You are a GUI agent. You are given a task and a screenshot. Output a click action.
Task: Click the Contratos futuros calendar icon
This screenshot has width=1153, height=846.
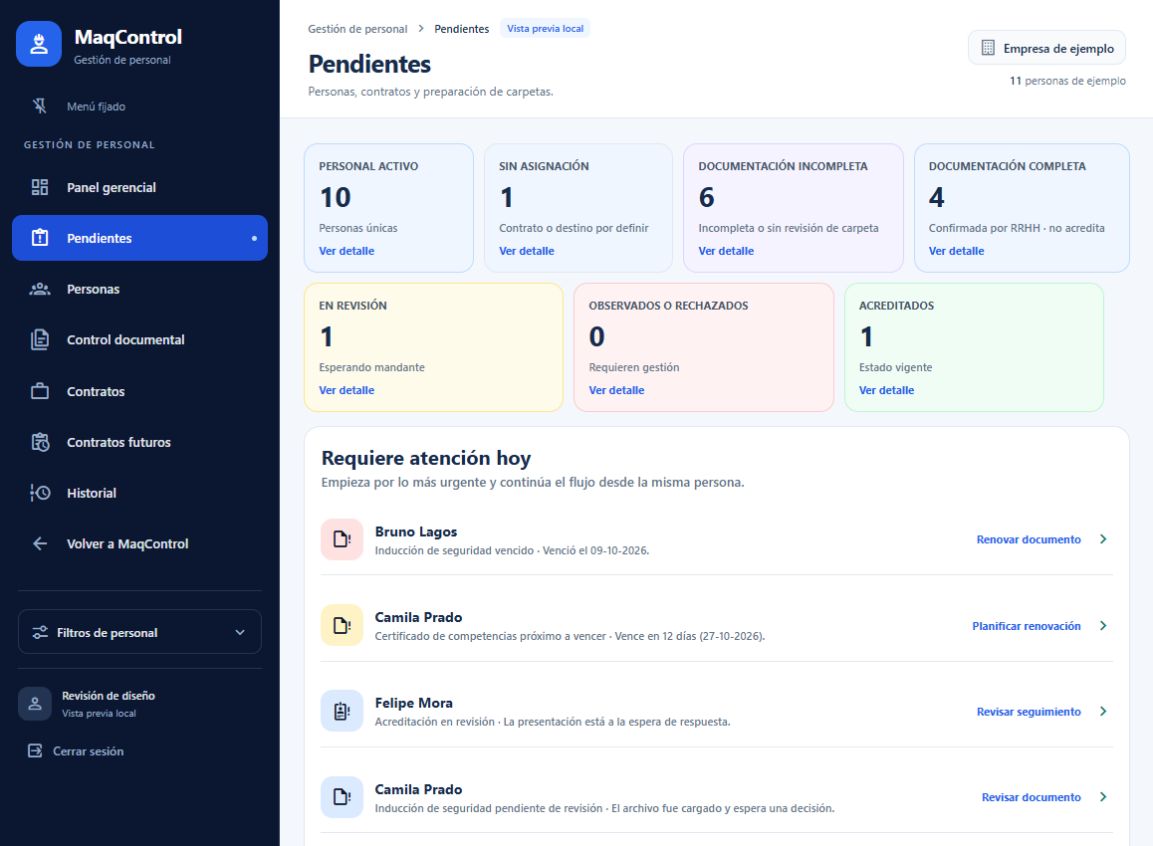40,442
